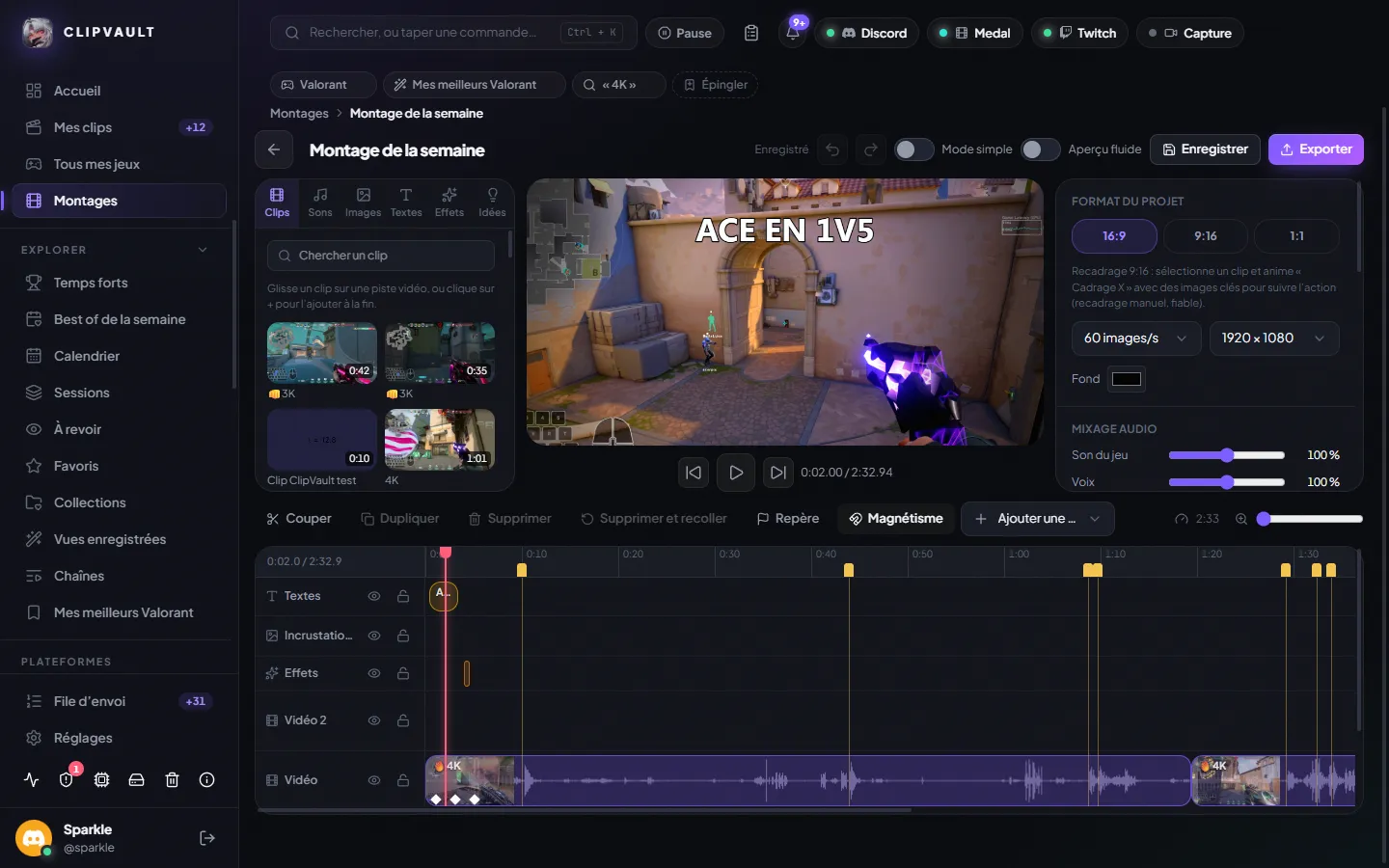Open the Idées tab

(x=492, y=203)
